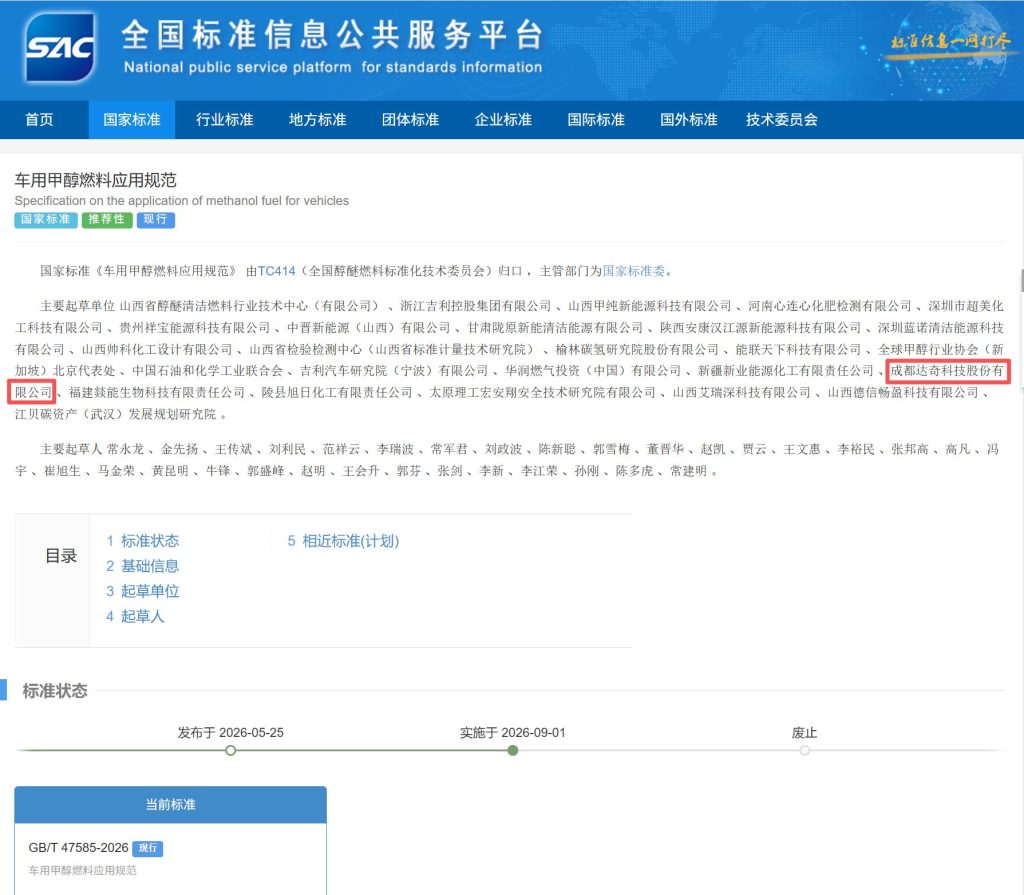The height and width of the screenshot is (895, 1024).
Task: Click the 发布于 2026-05-25 timeline marker
Action: [x=231, y=751]
